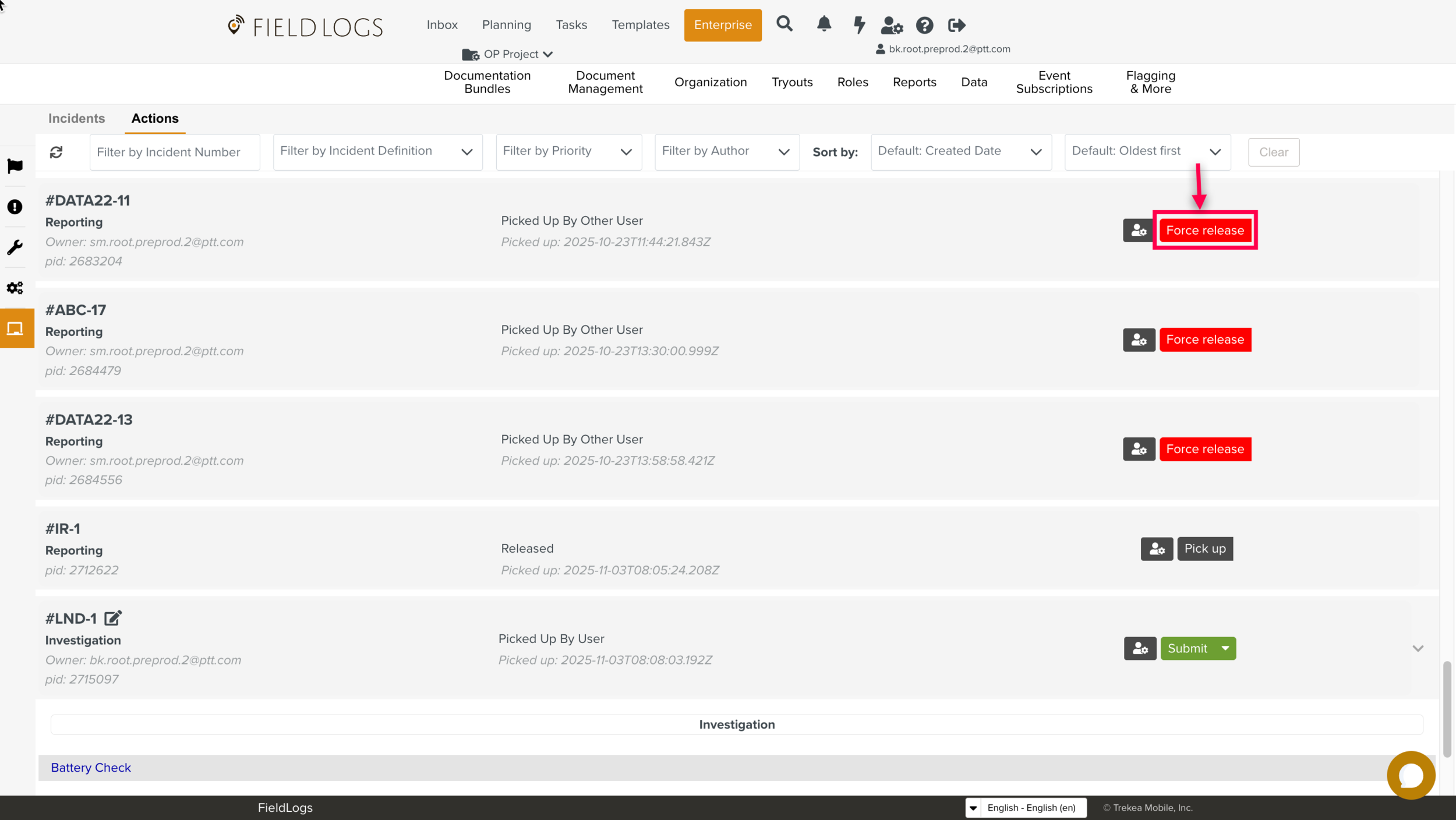This screenshot has width=1456, height=820.
Task: Open Filter by Incident Definition dropdown
Action: pyautogui.click(x=377, y=151)
